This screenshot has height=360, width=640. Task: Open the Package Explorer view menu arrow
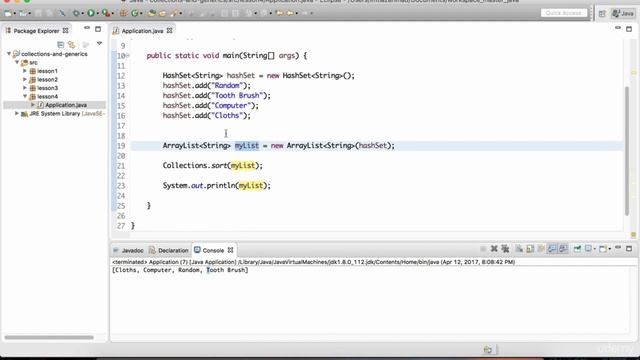pos(99,43)
